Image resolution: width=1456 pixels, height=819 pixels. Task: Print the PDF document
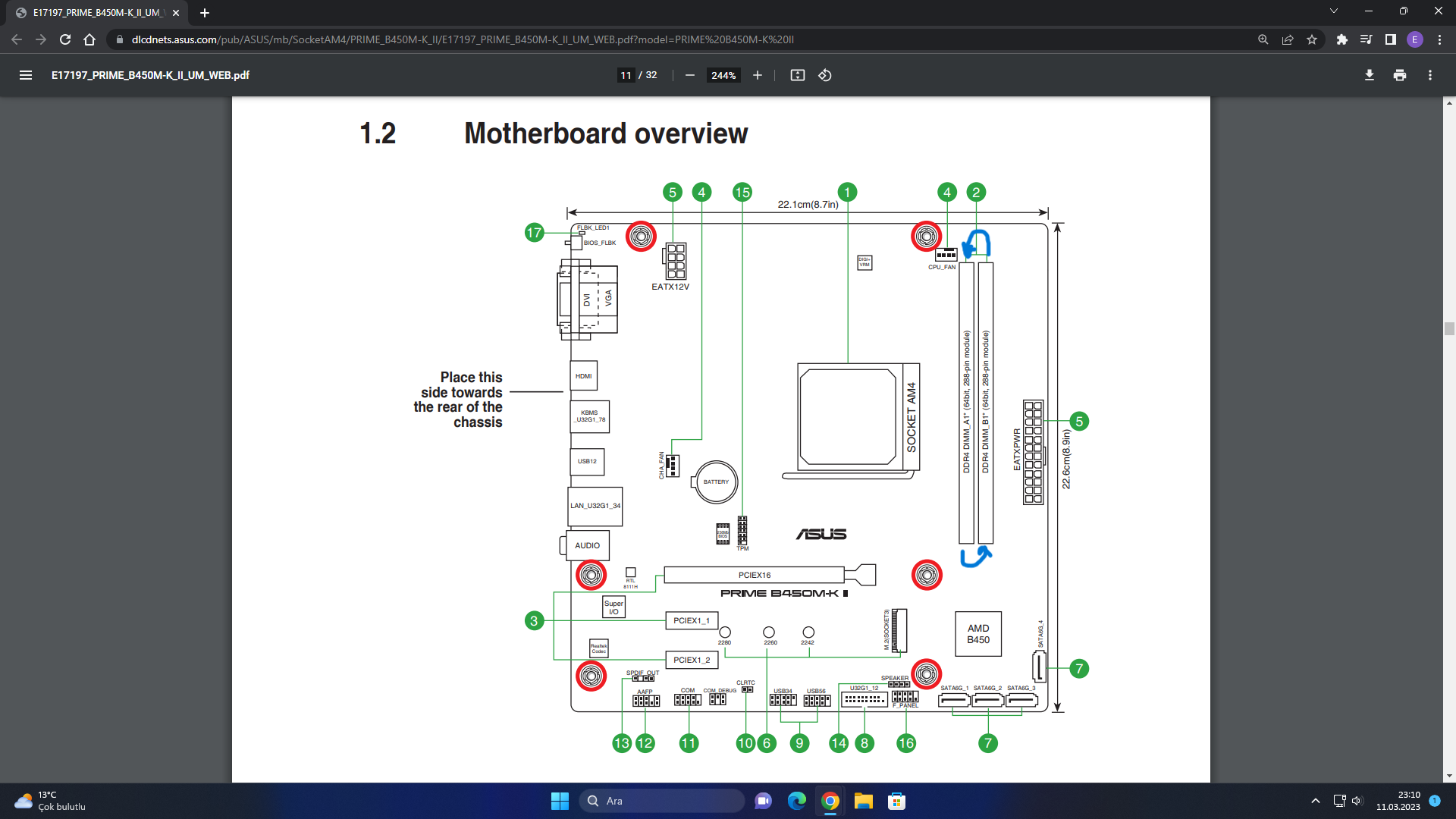pyautogui.click(x=1399, y=75)
